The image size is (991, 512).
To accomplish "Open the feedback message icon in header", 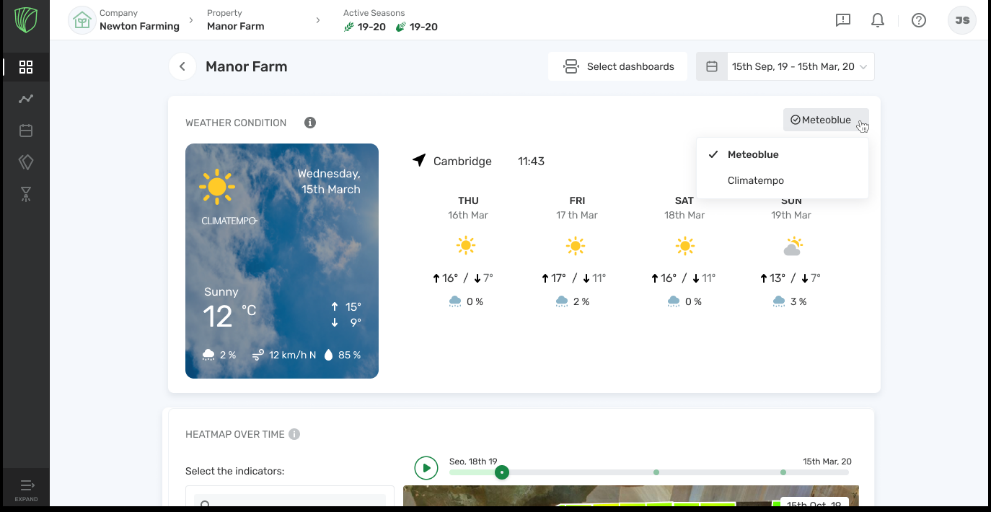I will 842,20.
